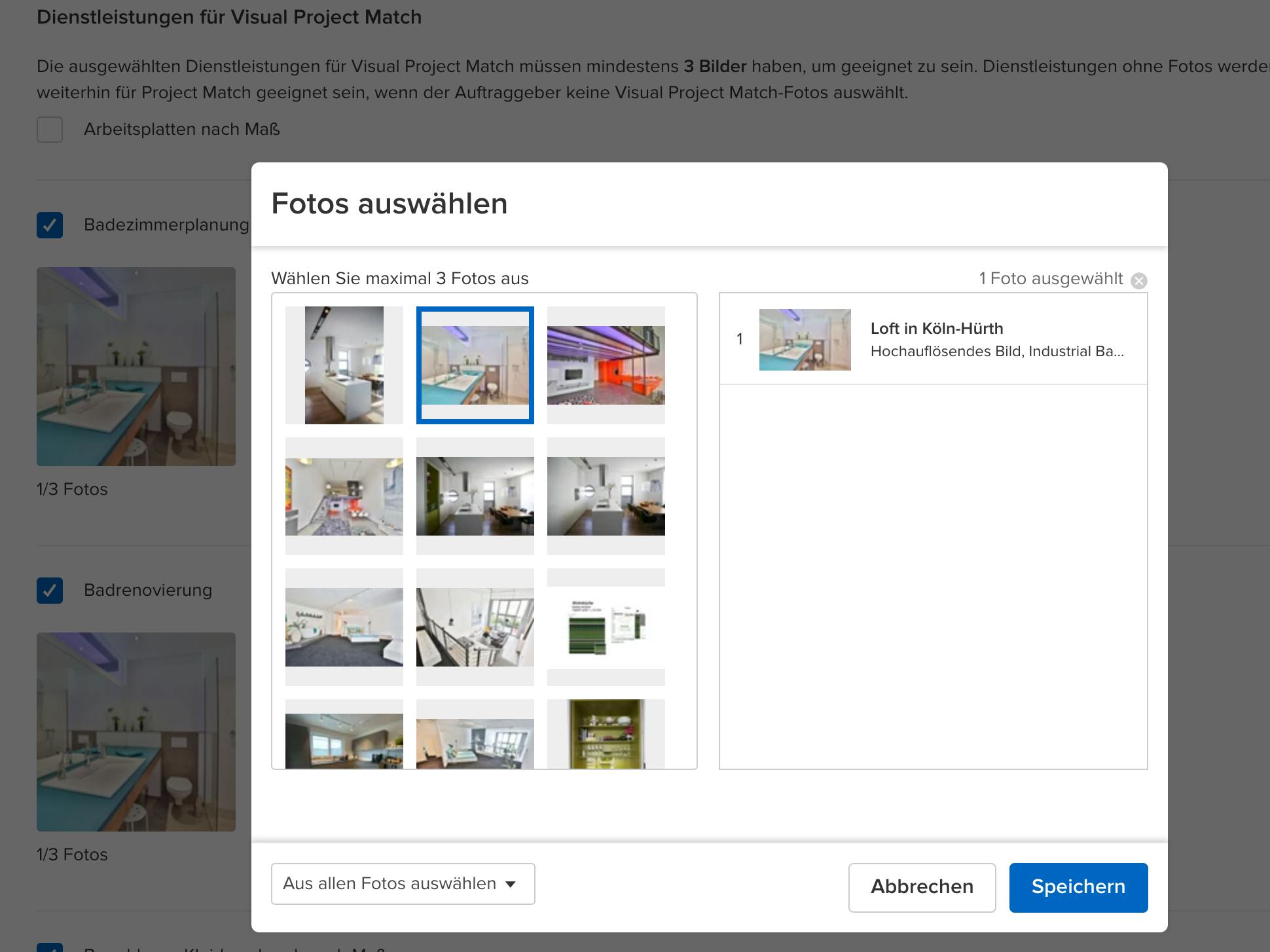1270x952 pixels.
Task: Pick the dark living room with window photo
Action: pyautogui.click(x=344, y=734)
